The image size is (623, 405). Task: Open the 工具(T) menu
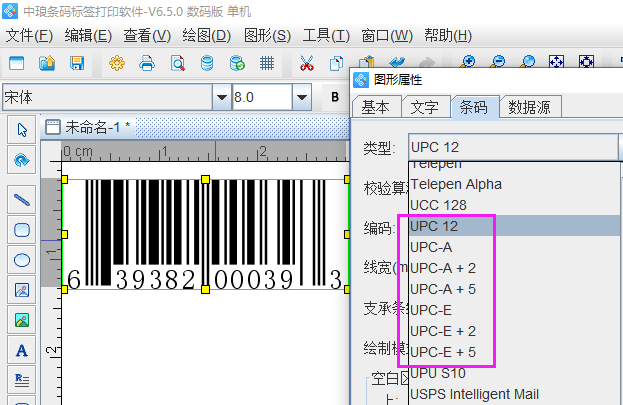click(326, 36)
